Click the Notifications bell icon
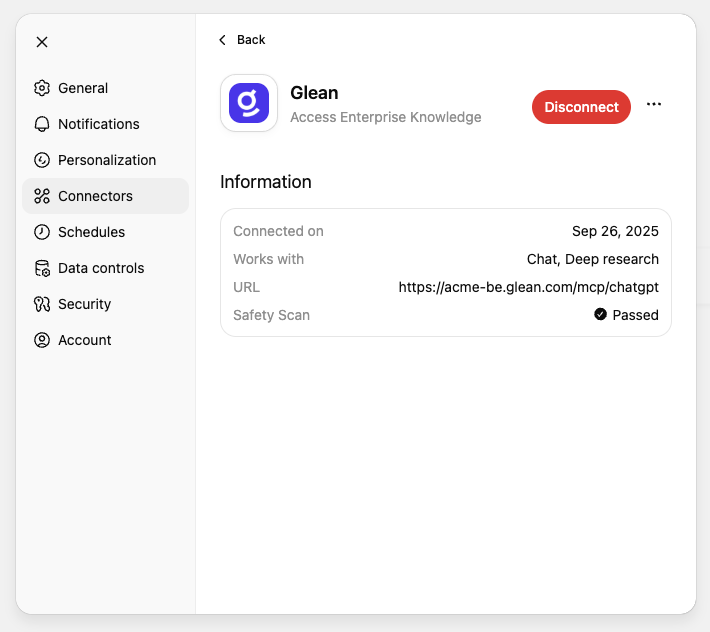Screen dimensions: 710x632 42,124
